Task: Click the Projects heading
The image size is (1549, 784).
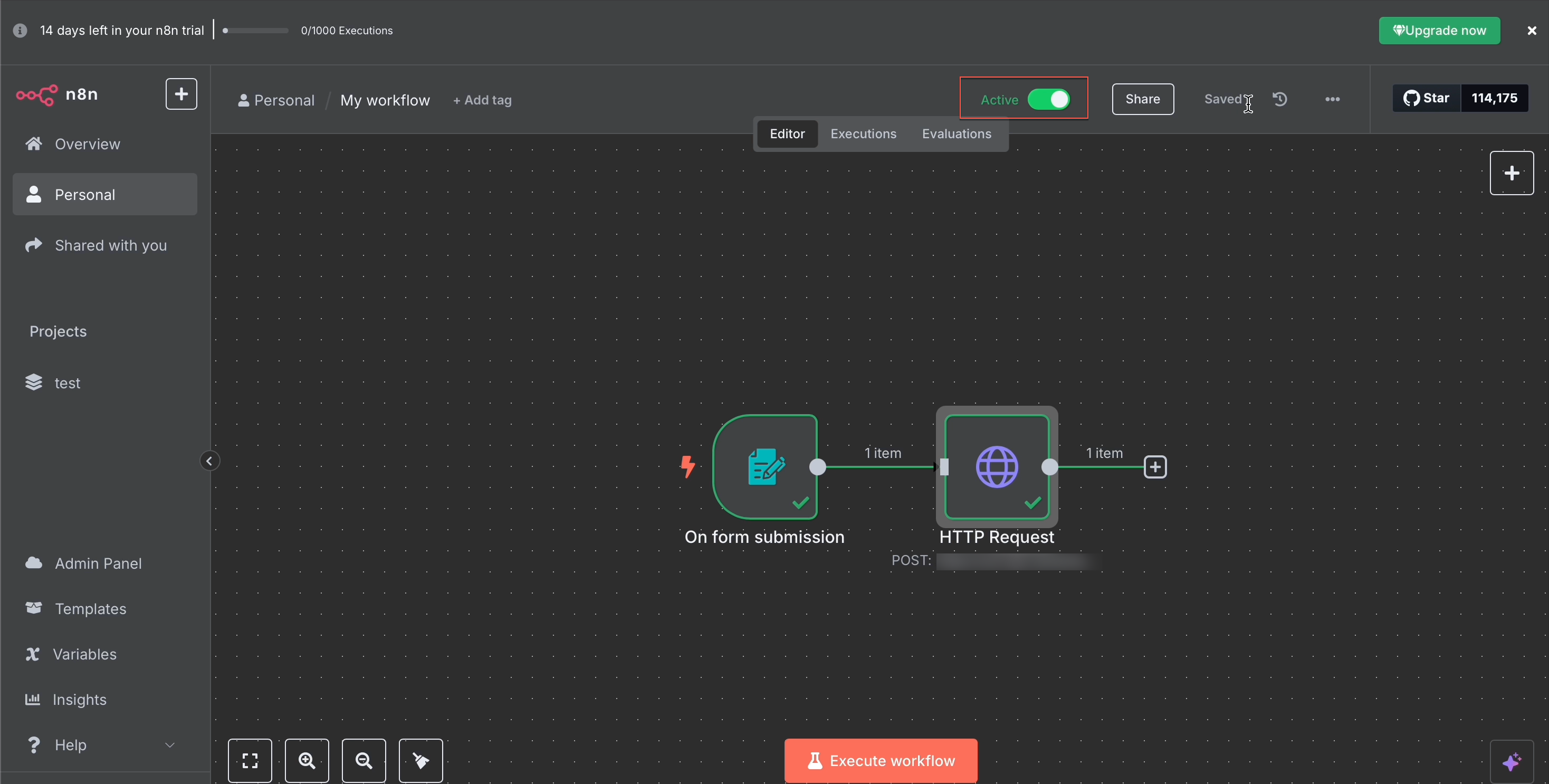Action: coord(58,331)
